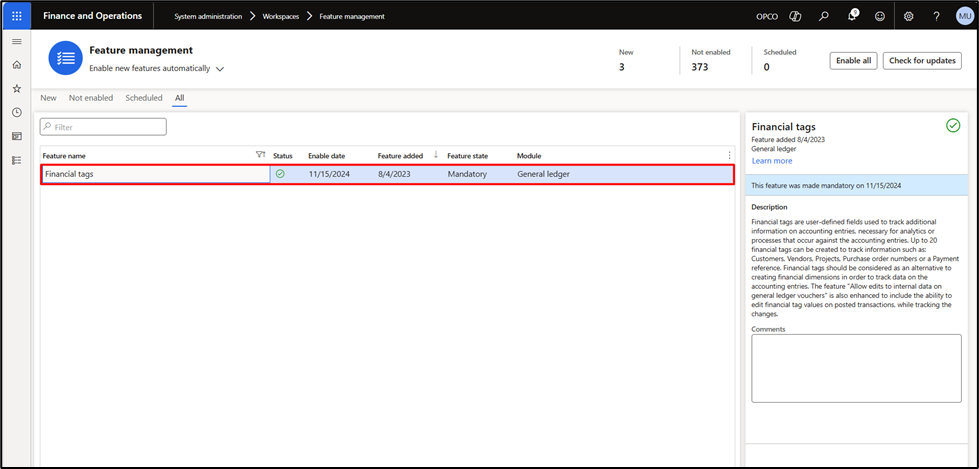Sort by Feature name column header
Screen dimensions: 979x469
(64, 156)
